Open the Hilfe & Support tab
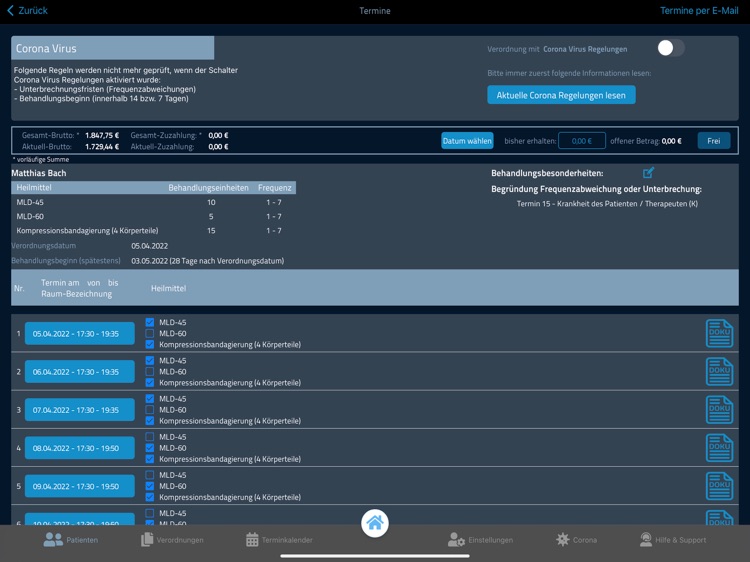This screenshot has width=750, height=562. click(673, 540)
